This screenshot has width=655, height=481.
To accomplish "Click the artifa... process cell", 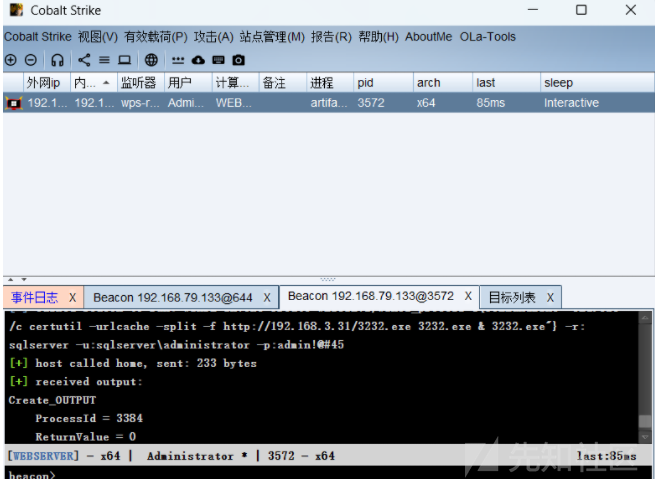I will pyautogui.click(x=329, y=103).
